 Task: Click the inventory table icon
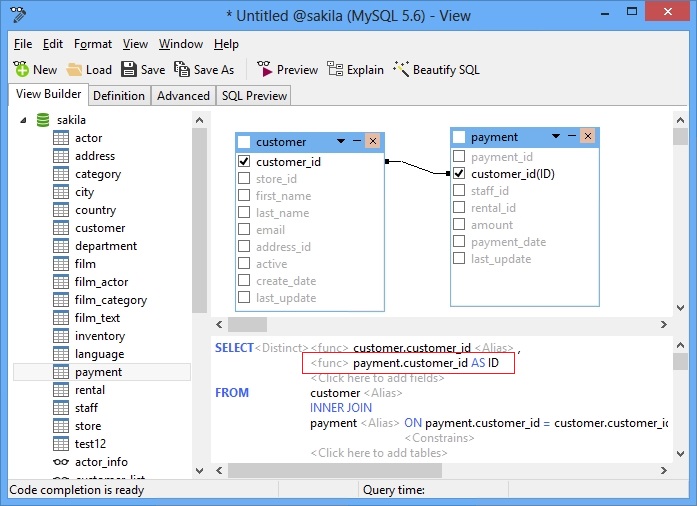[x=61, y=336]
